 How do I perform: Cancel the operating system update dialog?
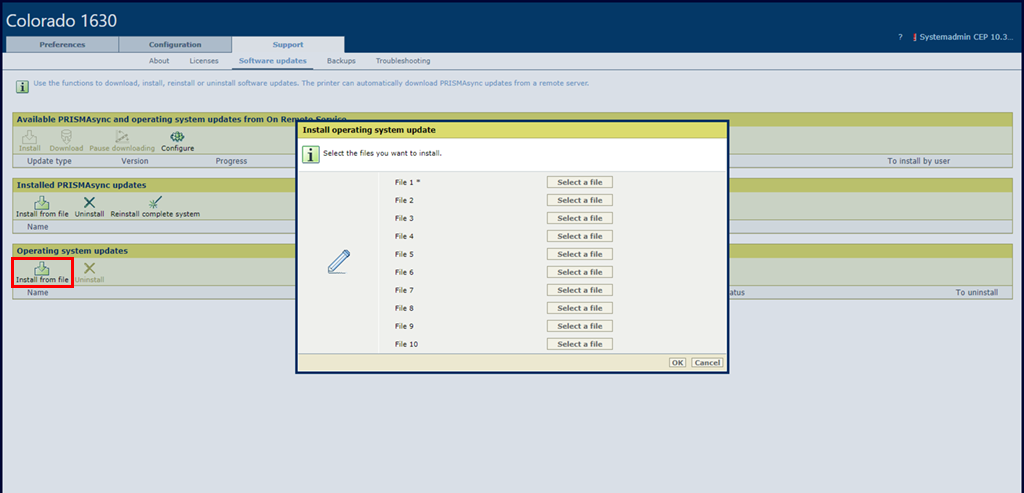pos(707,362)
